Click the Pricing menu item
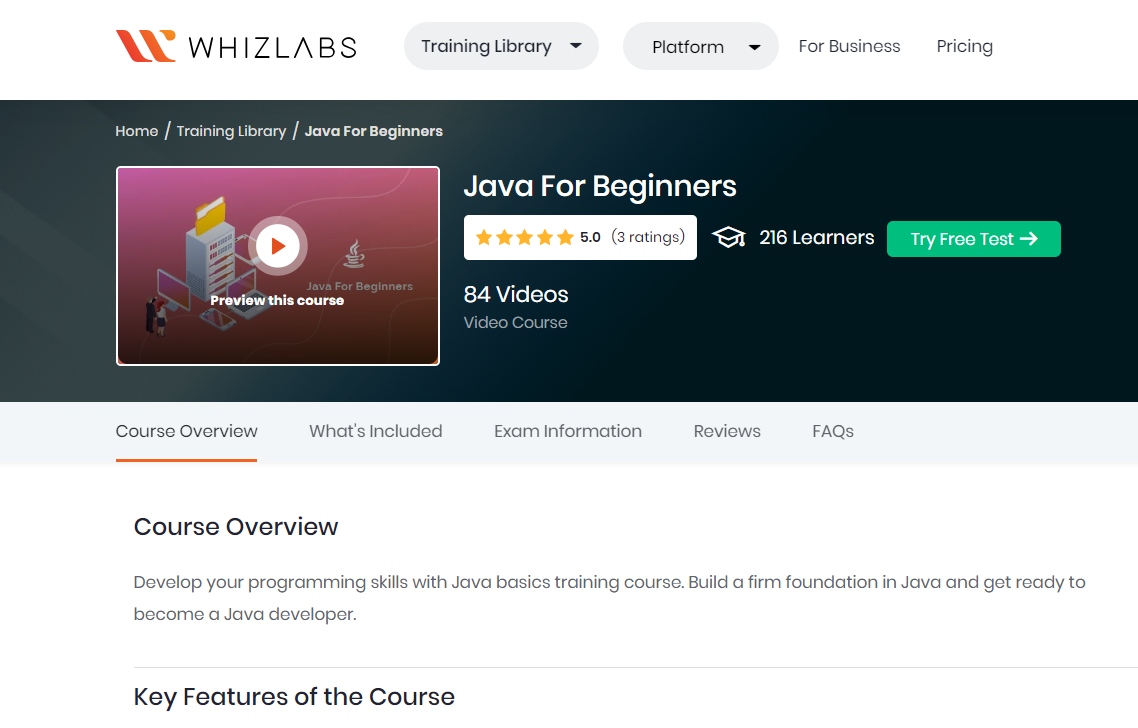 [x=964, y=45]
